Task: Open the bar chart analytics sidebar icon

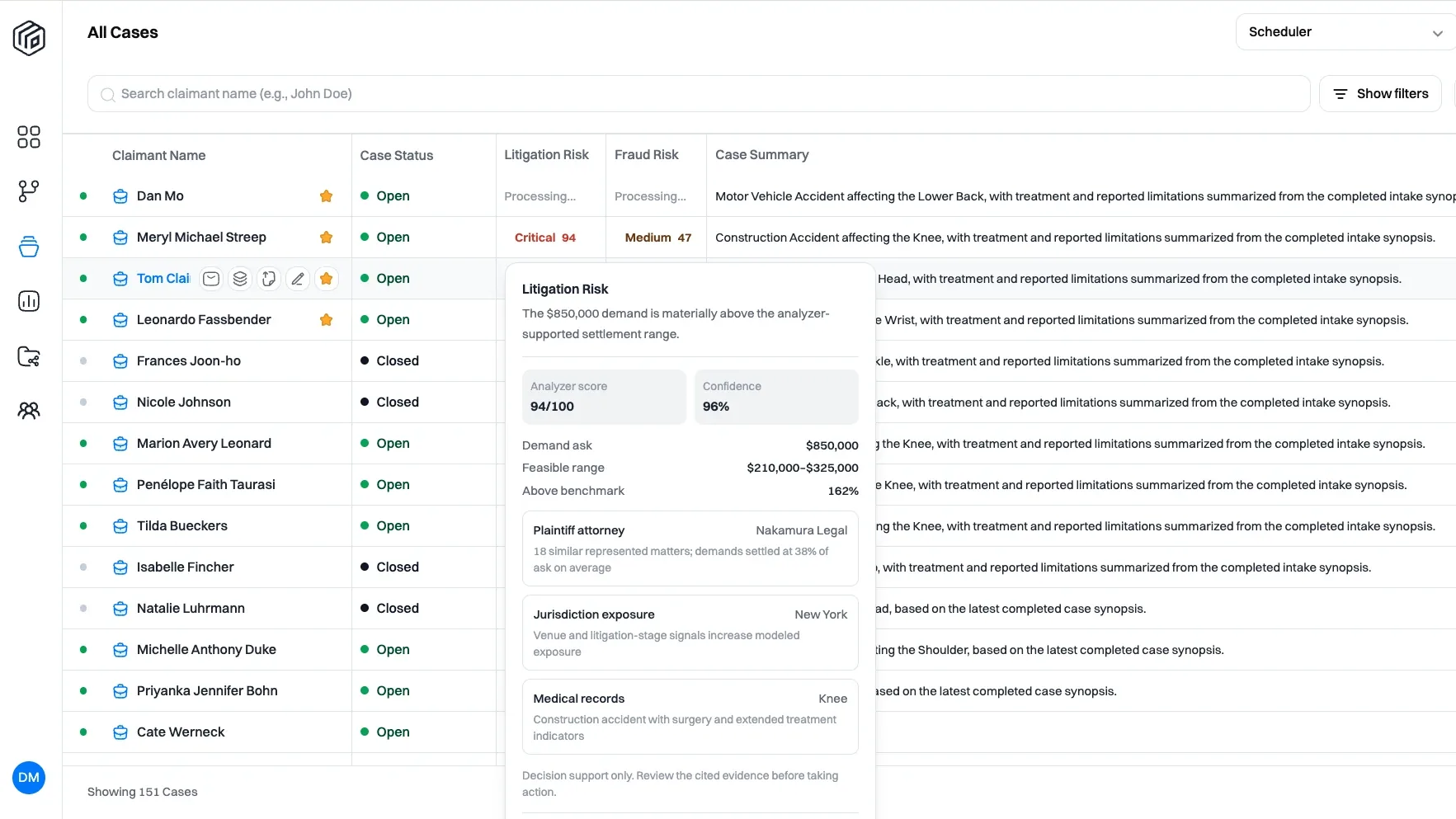Action: (29, 301)
